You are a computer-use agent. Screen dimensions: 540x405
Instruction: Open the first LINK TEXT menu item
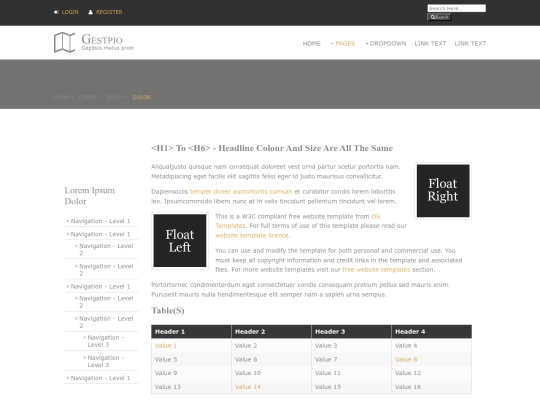pyautogui.click(x=430, y=43)
